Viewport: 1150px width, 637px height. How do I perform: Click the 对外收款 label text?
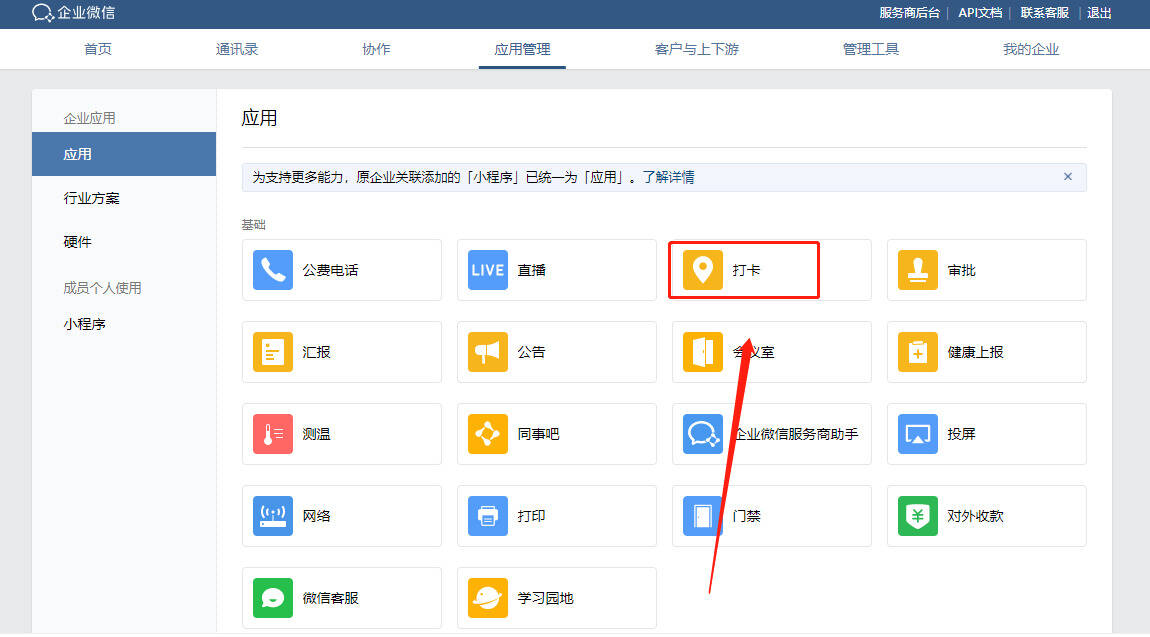pyautogui.click(x=975, y=517)
